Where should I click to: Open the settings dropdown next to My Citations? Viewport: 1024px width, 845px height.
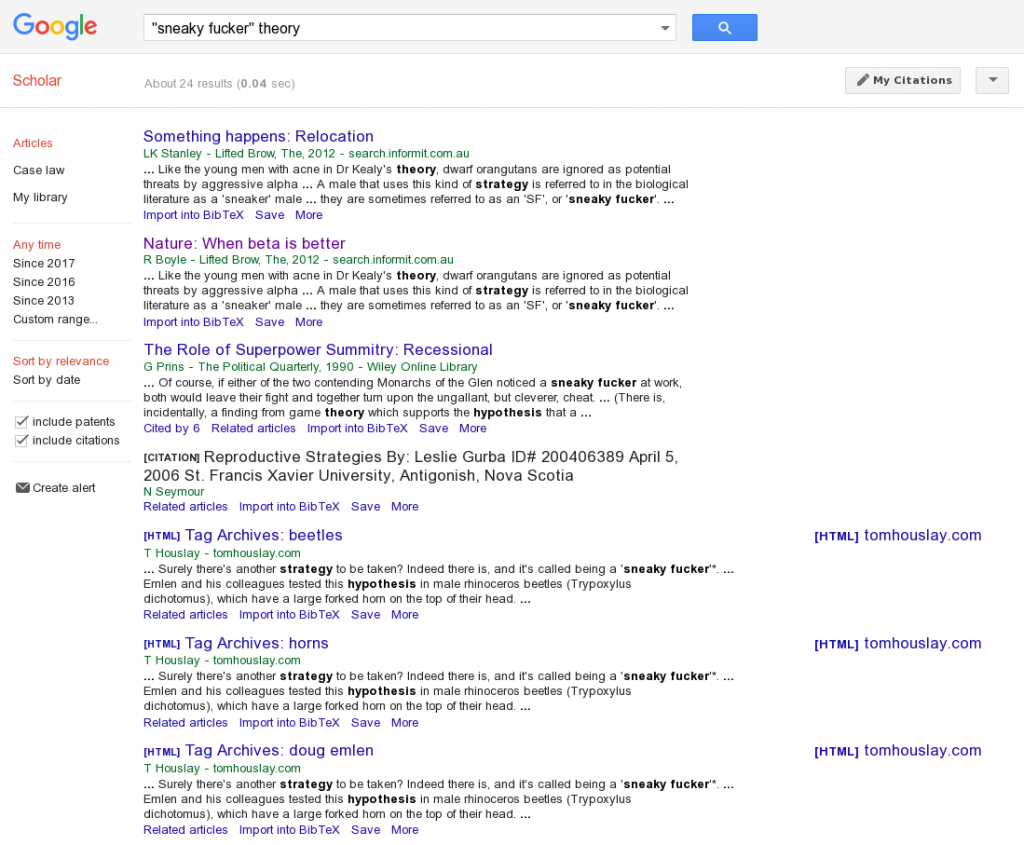click(x=992, y=80)
